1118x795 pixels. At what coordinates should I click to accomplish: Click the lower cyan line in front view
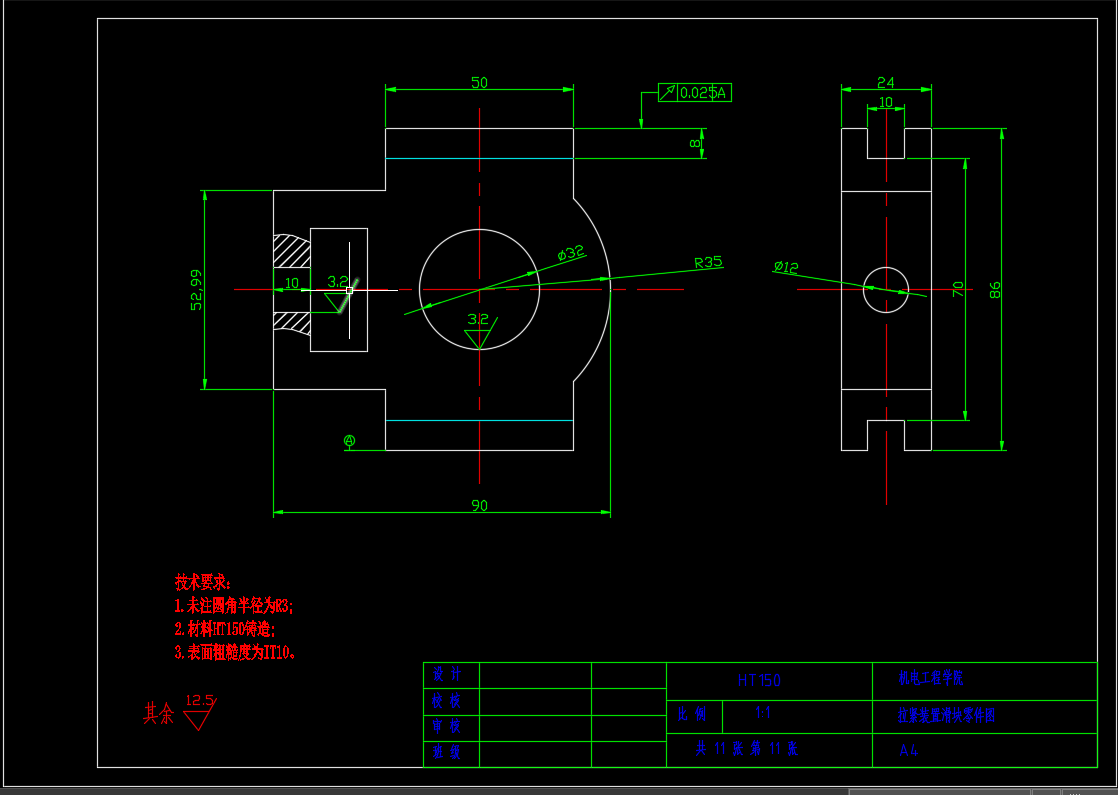pyautogui.click(x=479, y=421)
